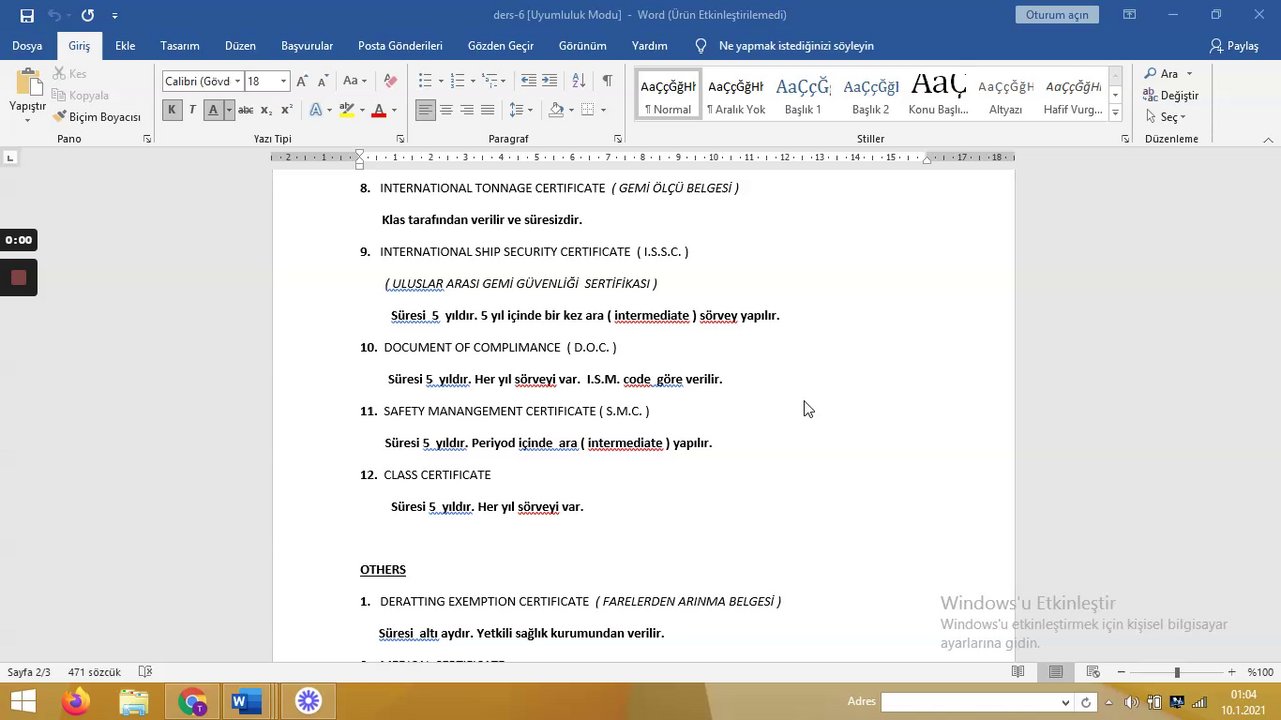The height and width of the screenshot is (720, 1281).
Task: Apply red font color swatch
Action: [x=378, y=110]
